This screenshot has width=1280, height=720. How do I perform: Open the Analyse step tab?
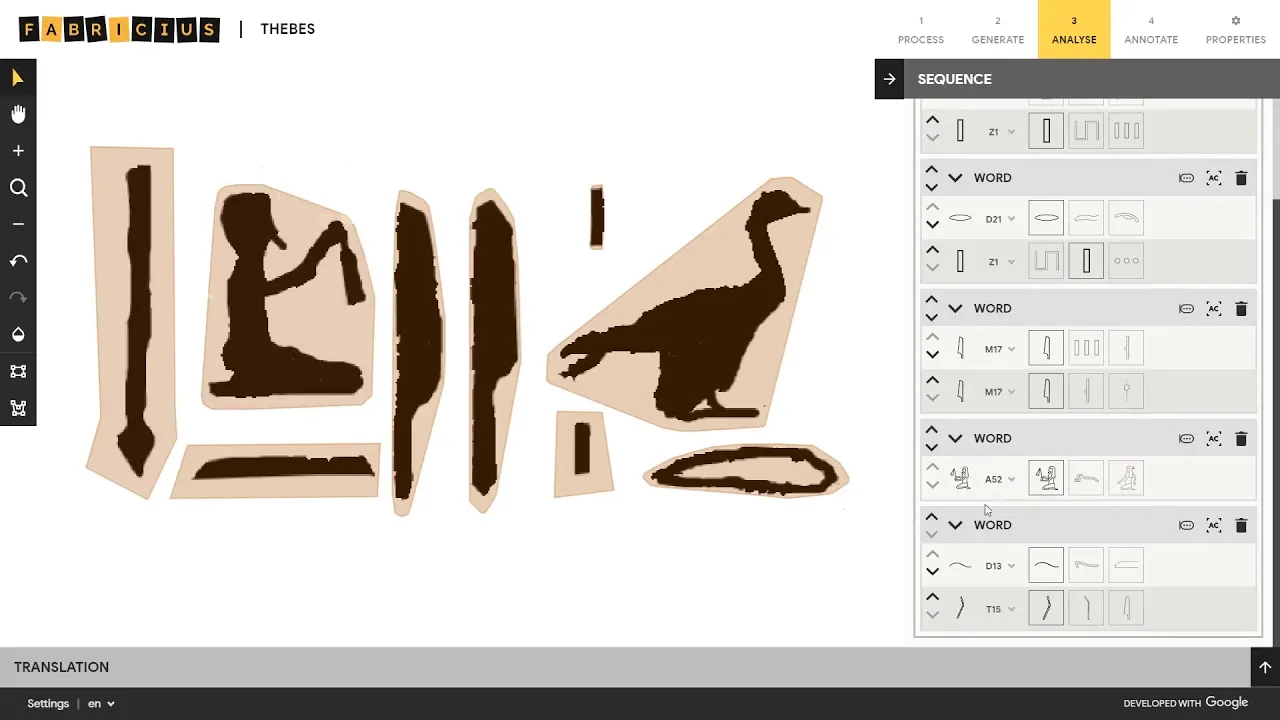[x=1074, y=30]
